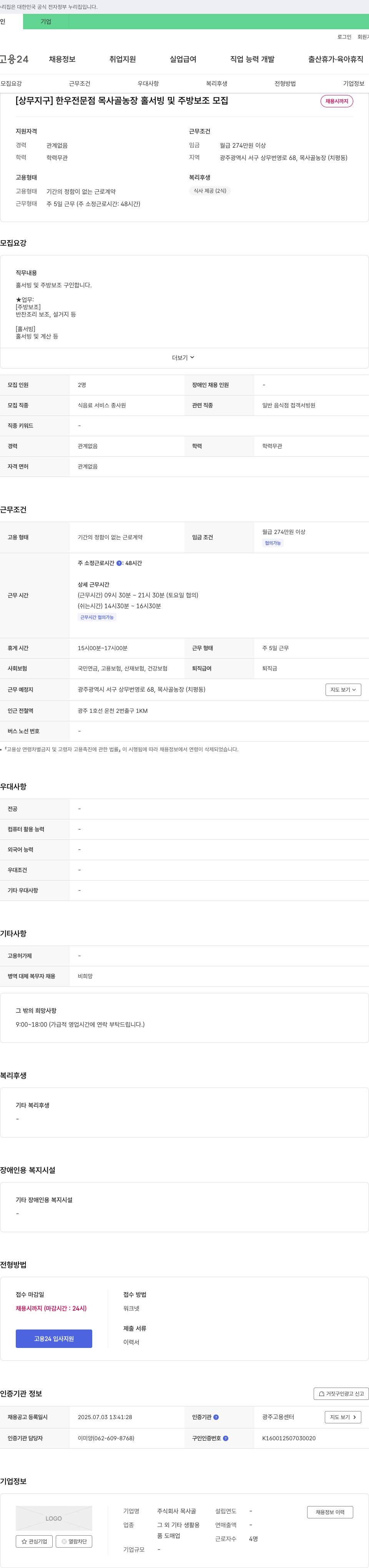Jump to the 복리후생 section tab

coord(216,83)
